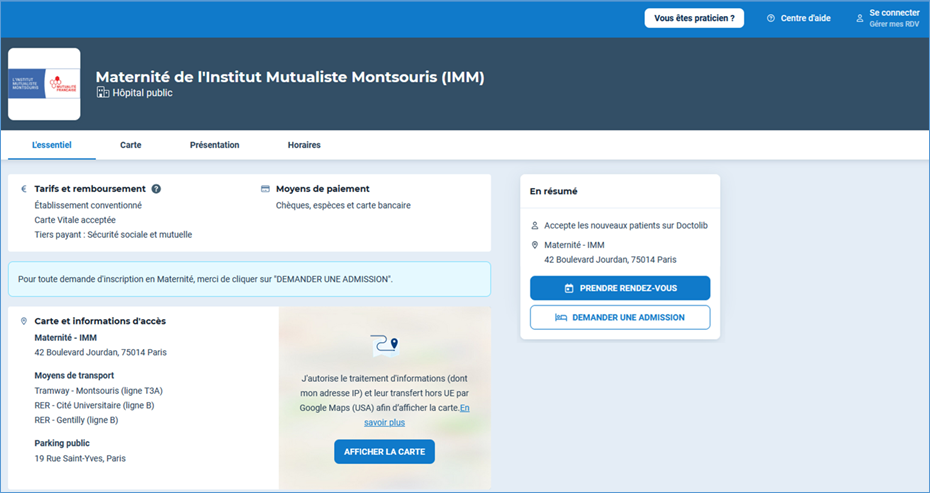
Task: Switch to the Carte tab
Action: click(130, 145)
